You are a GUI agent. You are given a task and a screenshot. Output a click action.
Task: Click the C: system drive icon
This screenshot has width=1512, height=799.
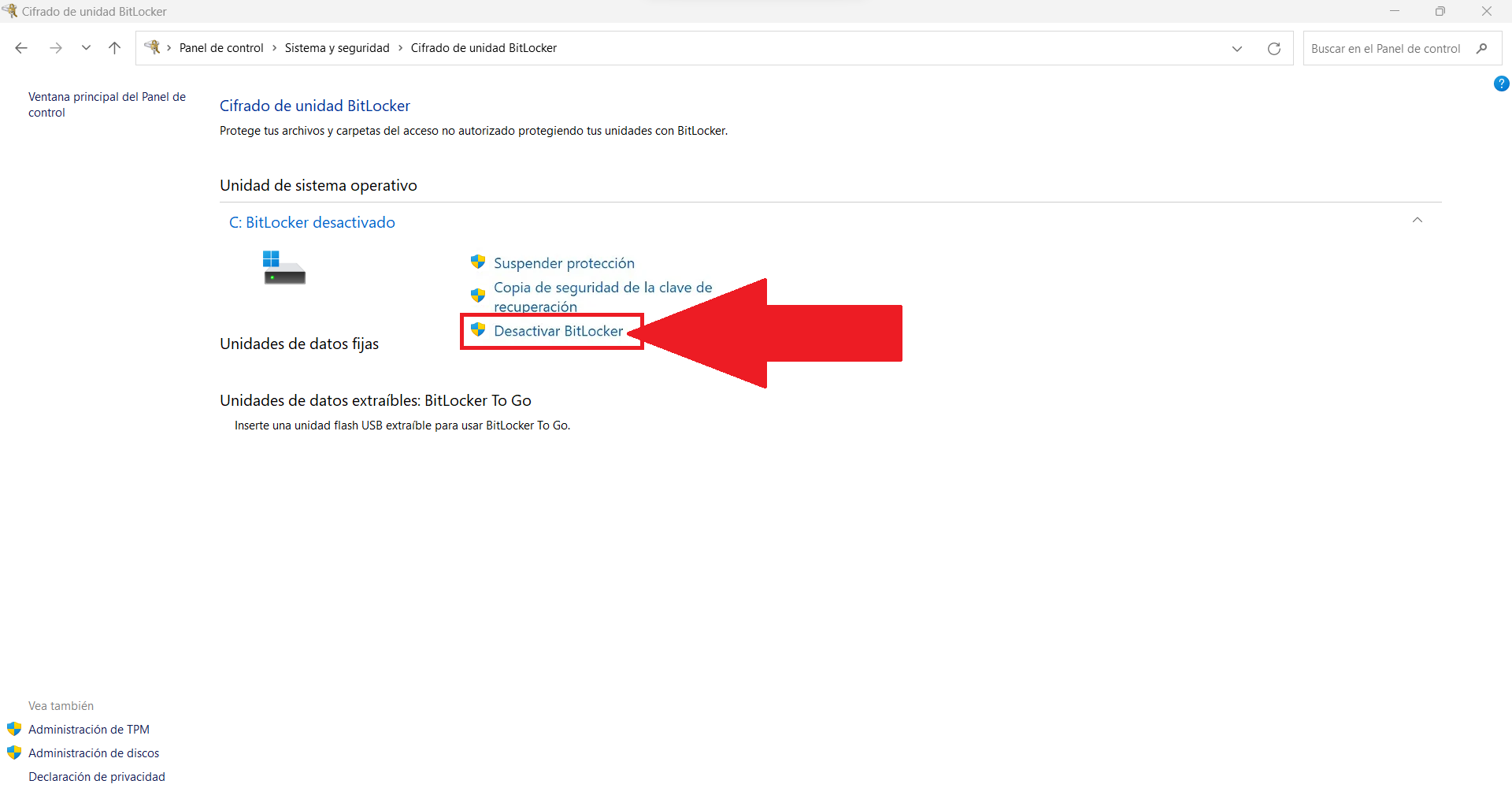point(283,267)
